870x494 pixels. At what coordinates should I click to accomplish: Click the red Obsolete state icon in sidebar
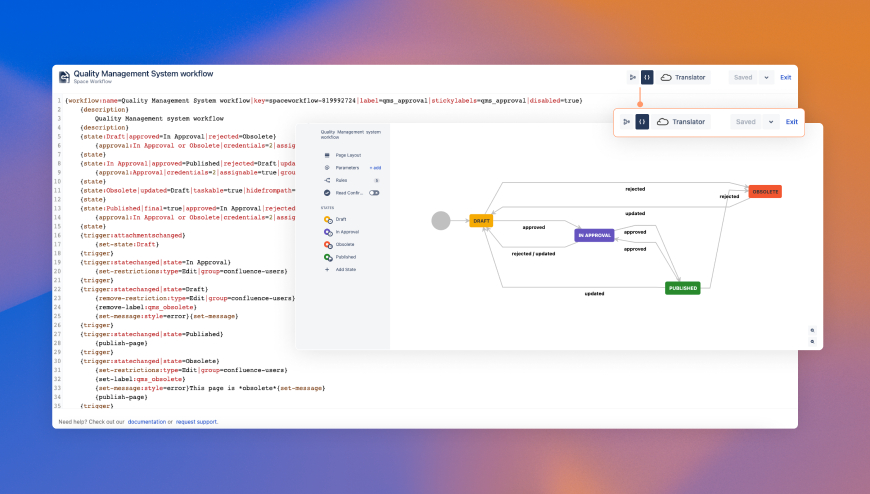pyautogui.click(x=328, y=245)
